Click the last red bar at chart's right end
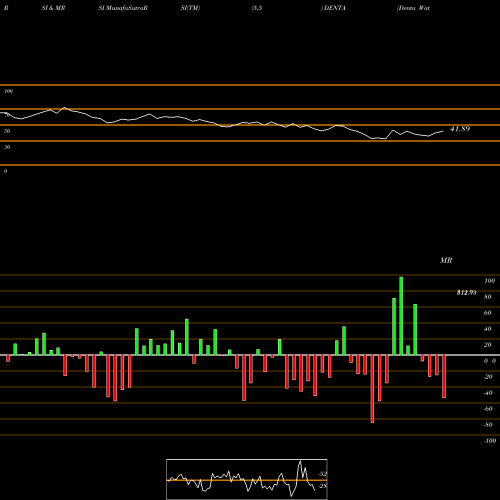Viewport: 500px width, 500px height. [x=444, y=377]
